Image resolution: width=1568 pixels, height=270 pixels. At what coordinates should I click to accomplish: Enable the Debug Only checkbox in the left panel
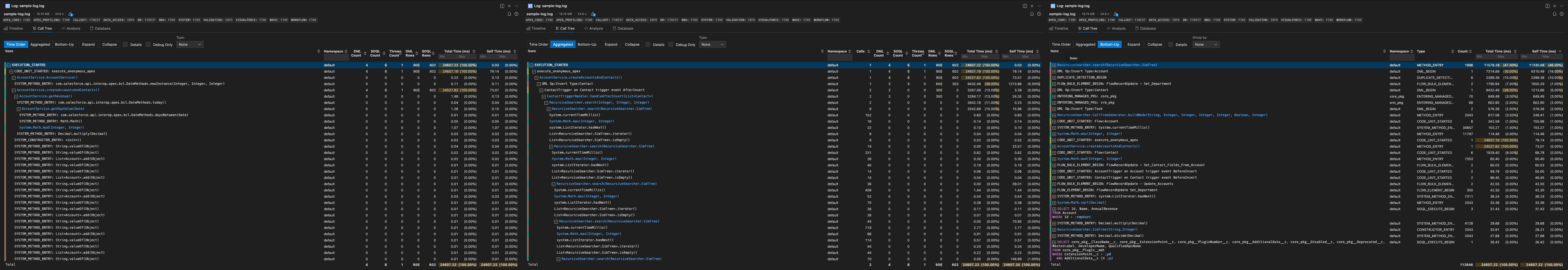[x=148, y=44]
